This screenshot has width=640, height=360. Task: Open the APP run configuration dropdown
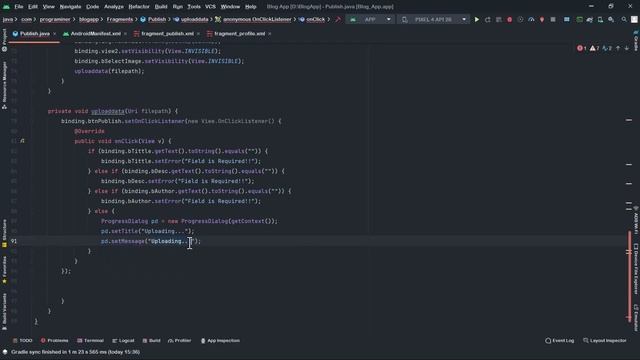(370, 19)
